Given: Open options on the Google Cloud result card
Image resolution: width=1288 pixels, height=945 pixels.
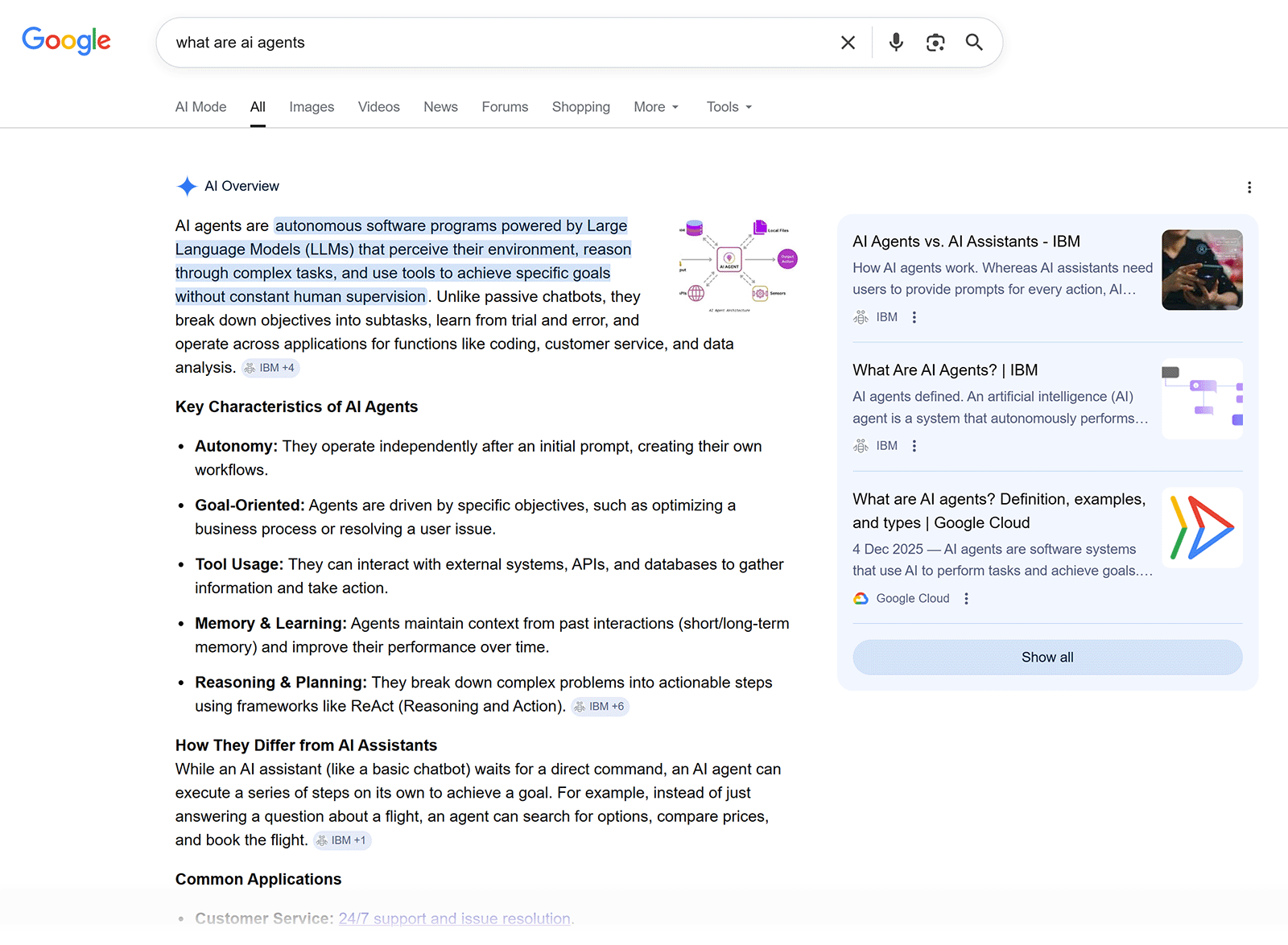Looking at the screenshot, I should 966,598.
